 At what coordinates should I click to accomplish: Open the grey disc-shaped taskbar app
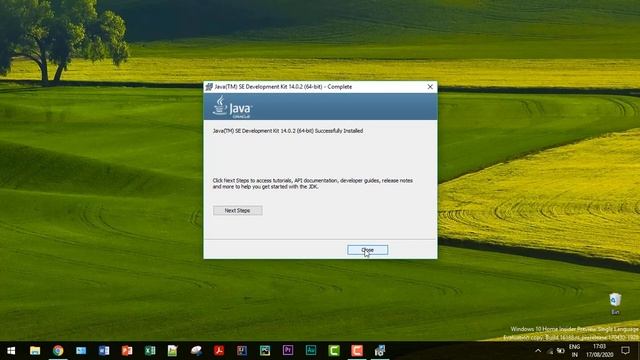[x=196, y=351]
